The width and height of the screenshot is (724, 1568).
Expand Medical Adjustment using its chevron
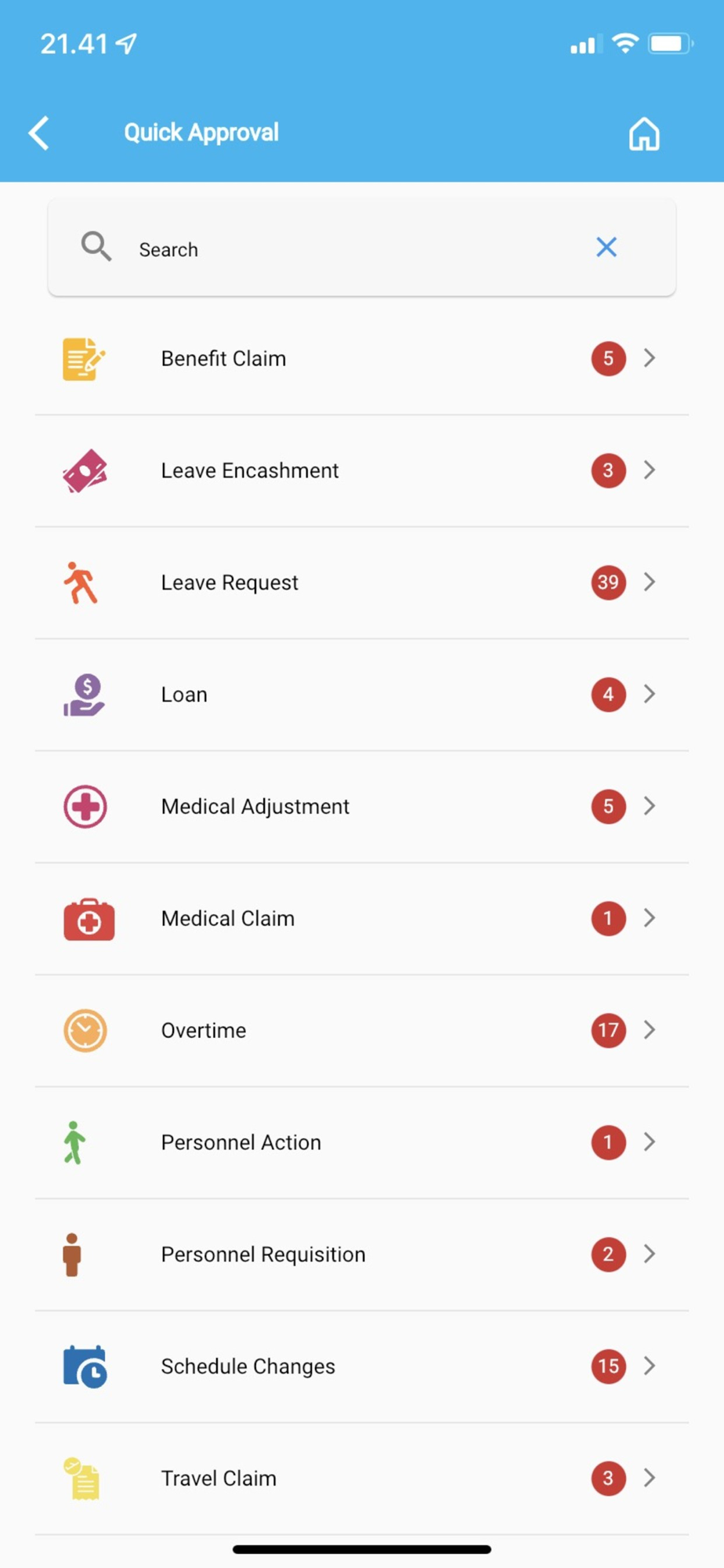tap(650, 807)
